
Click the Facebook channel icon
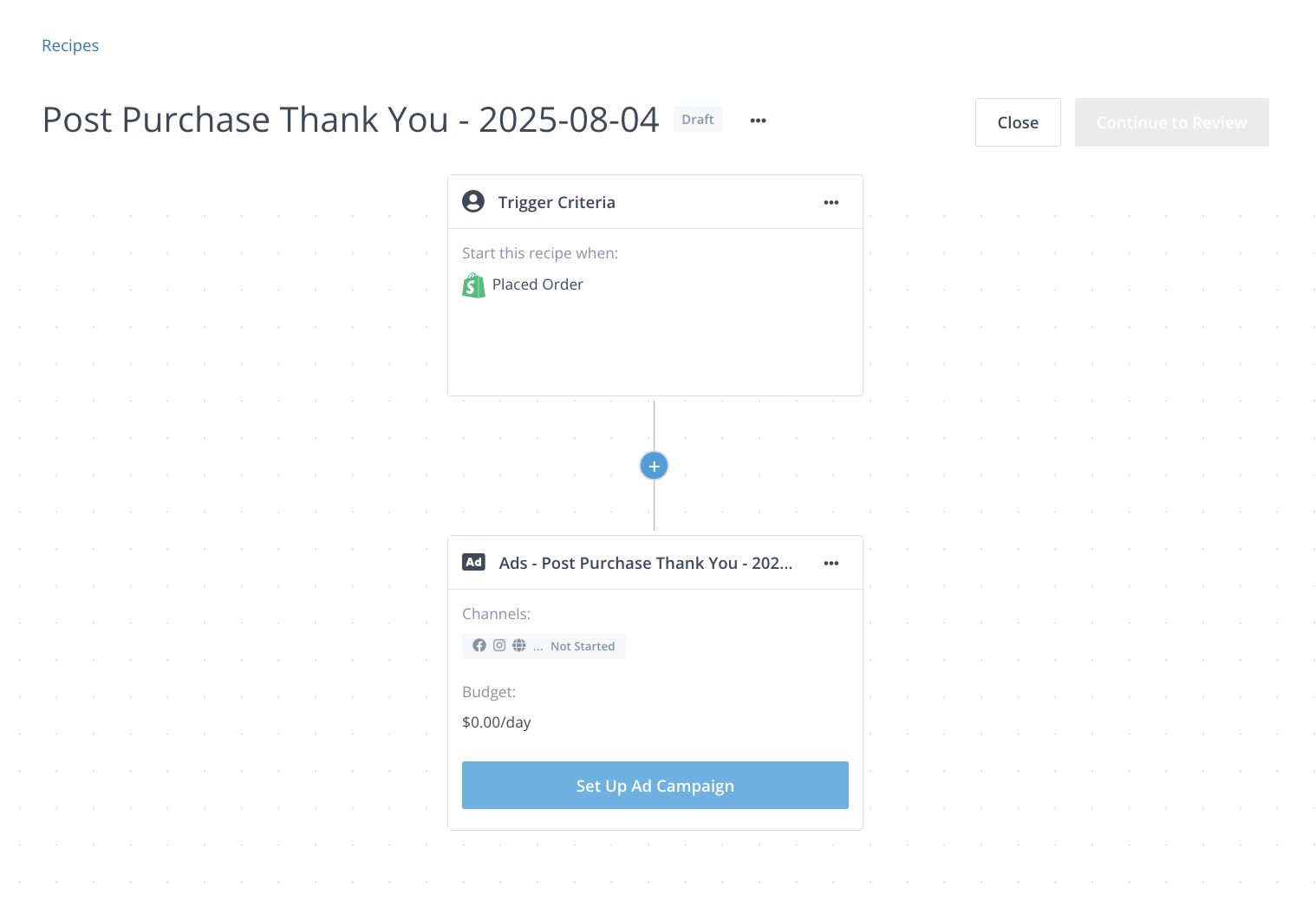[479, 645]
